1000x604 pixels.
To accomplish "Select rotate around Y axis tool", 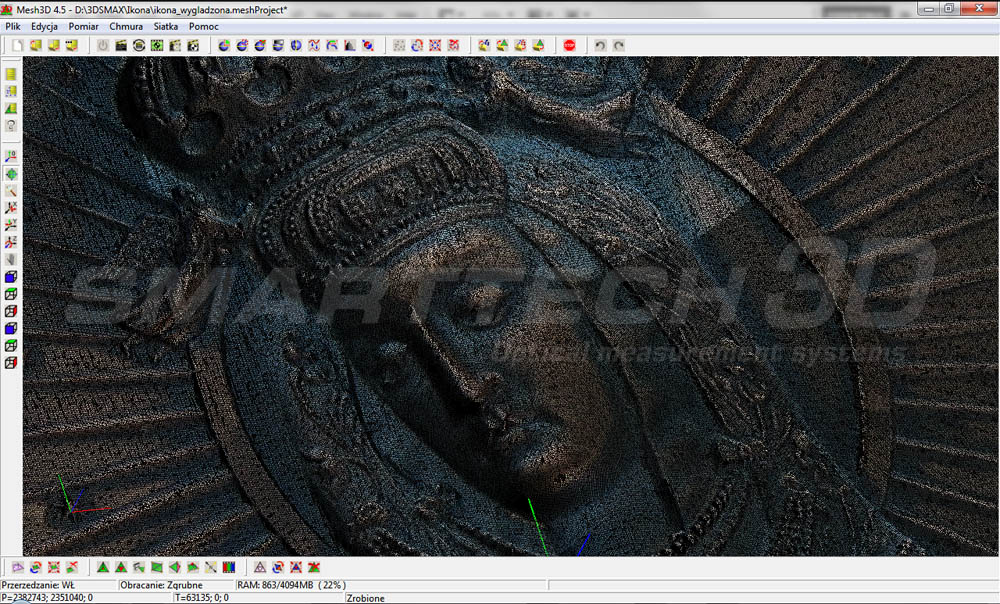I will (x=11, y=225).
